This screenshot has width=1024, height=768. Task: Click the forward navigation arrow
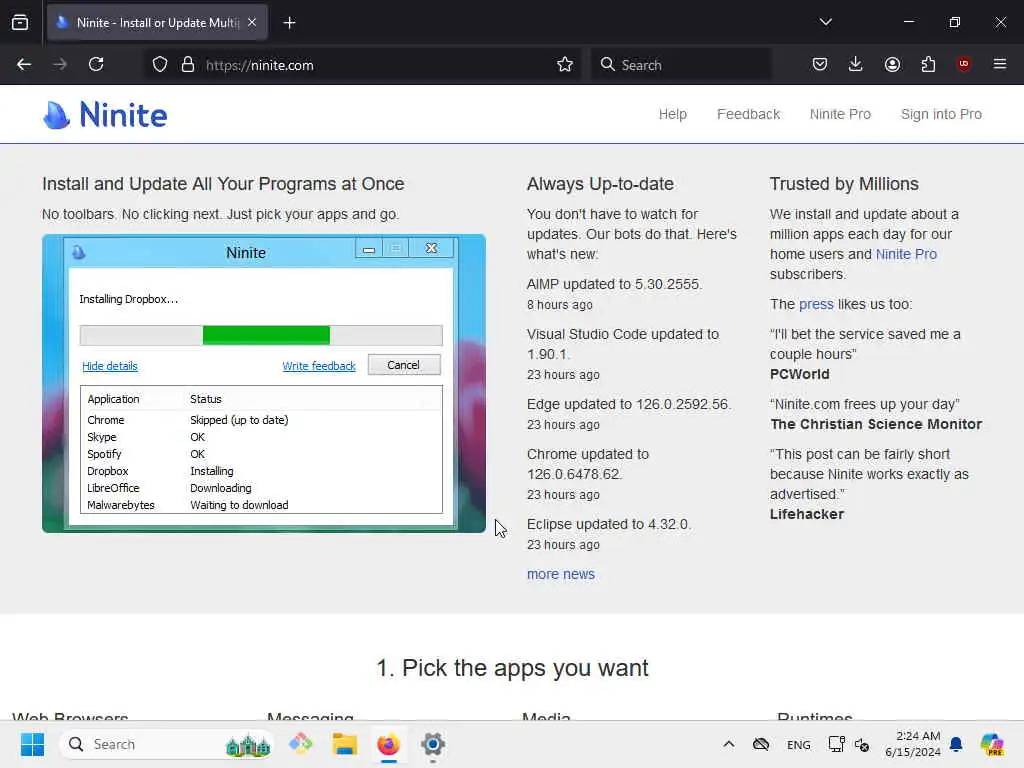60,65
